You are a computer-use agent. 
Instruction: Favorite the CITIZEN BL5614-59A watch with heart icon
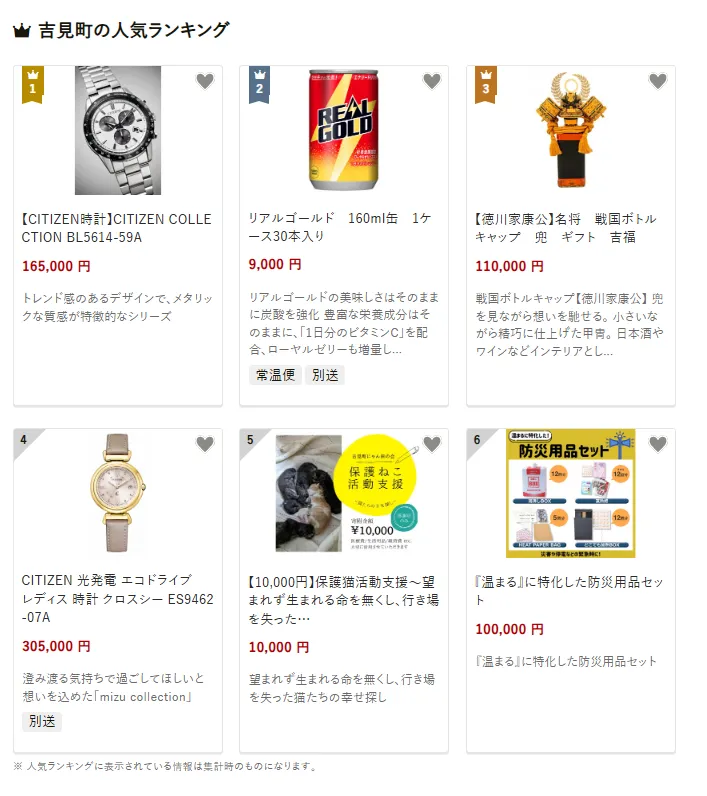tap(205, 81)
